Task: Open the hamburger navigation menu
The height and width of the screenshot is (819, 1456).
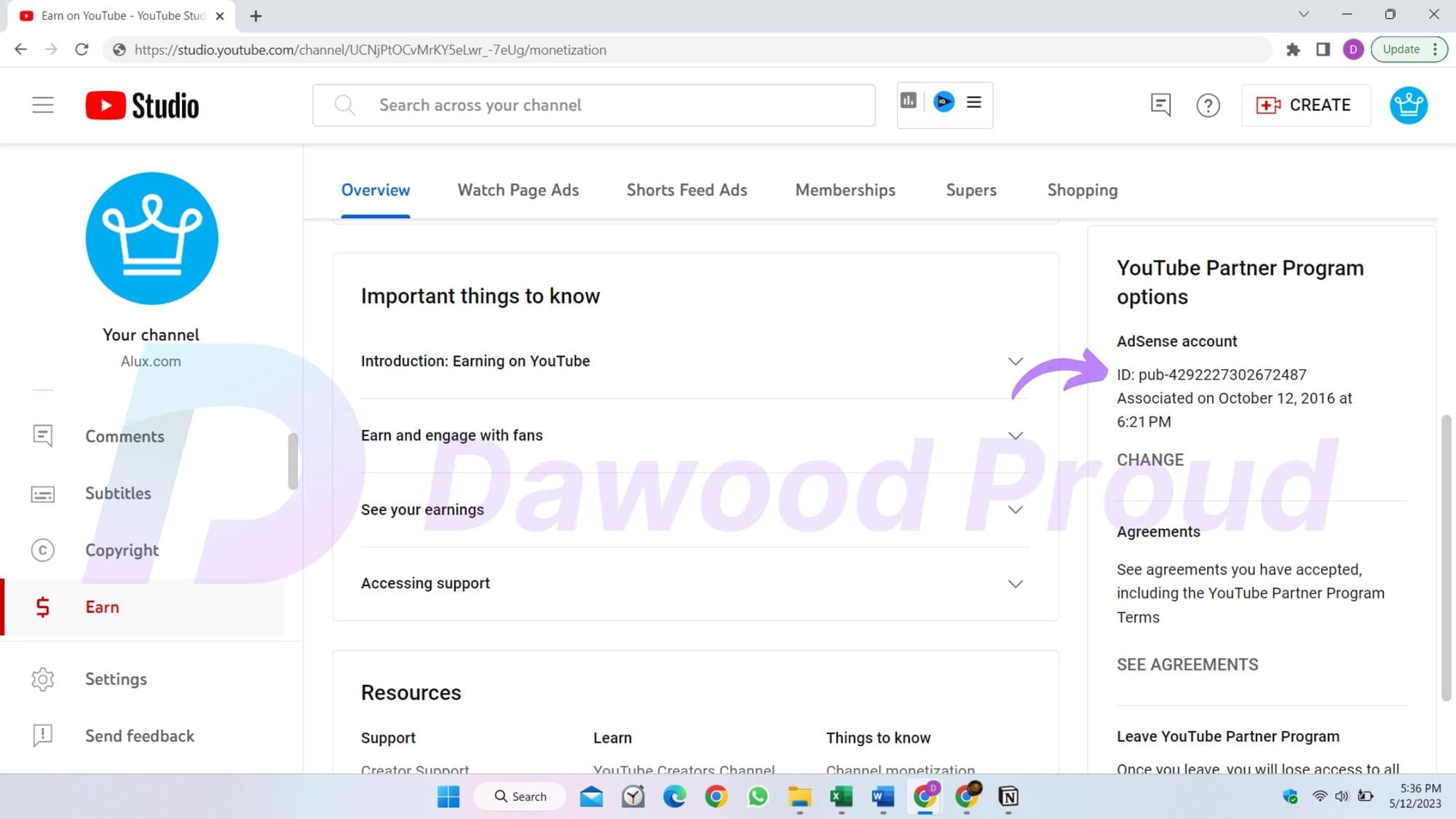Action: [43, 105]
